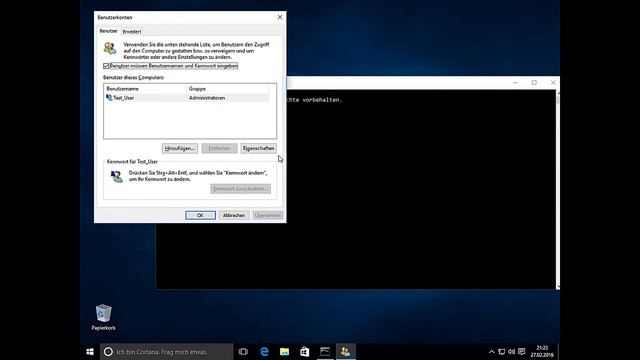Viewport: 640px width, 360px height.
Task: Click the Benutzername column header
Action: tap(145, 89)
